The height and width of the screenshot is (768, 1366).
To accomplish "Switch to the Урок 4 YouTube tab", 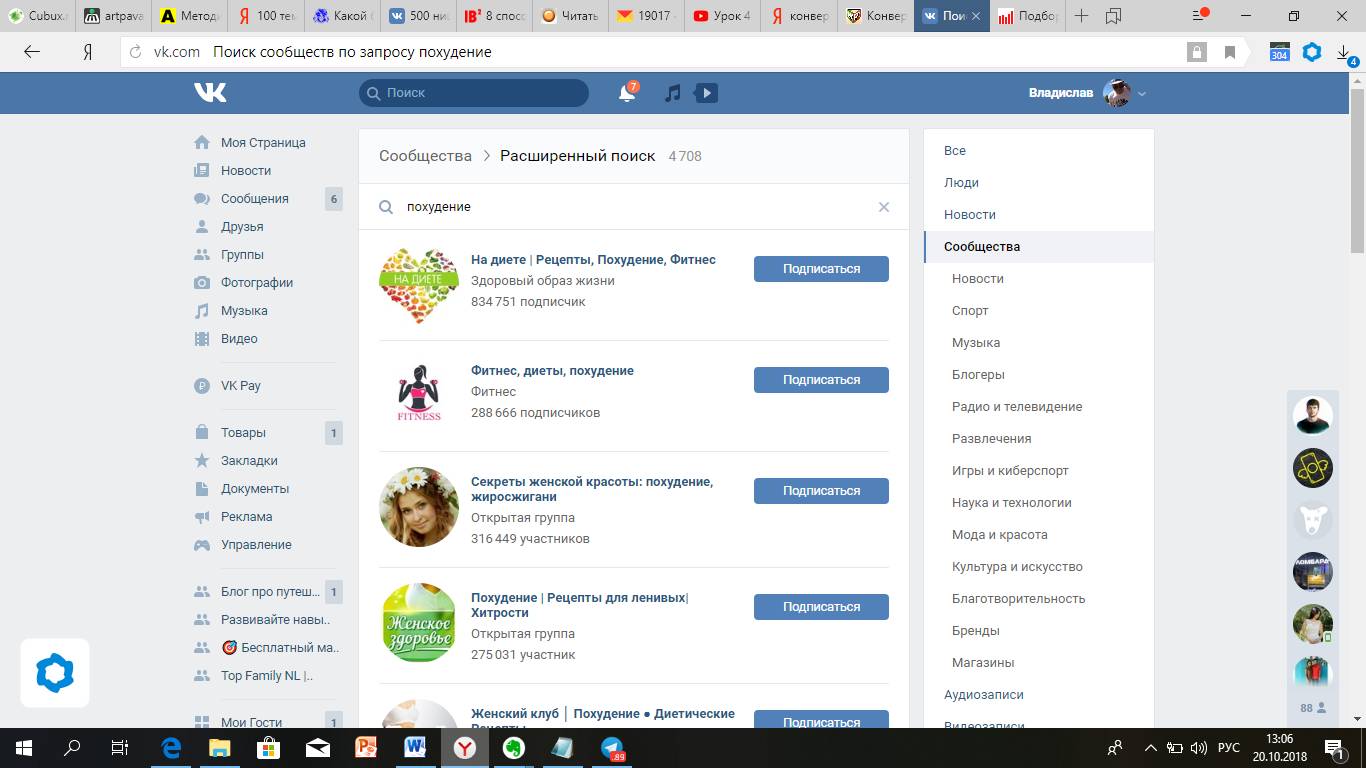I will coord(723,16).
